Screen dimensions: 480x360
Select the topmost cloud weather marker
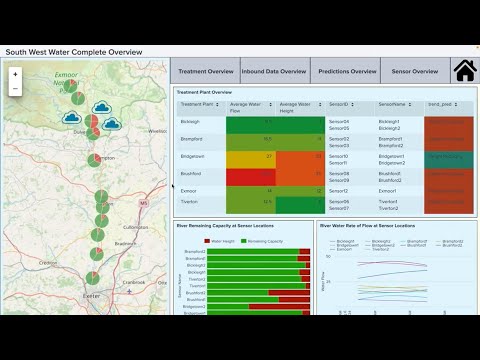point(102,107)
